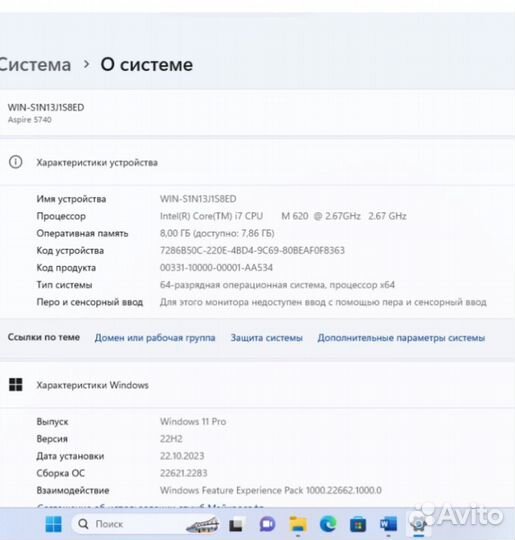This screenshot has height=540, width=515.
Task: Click the Перо и сенсорный ввод label
Action: pyautogui.click(x=90, y=302)
